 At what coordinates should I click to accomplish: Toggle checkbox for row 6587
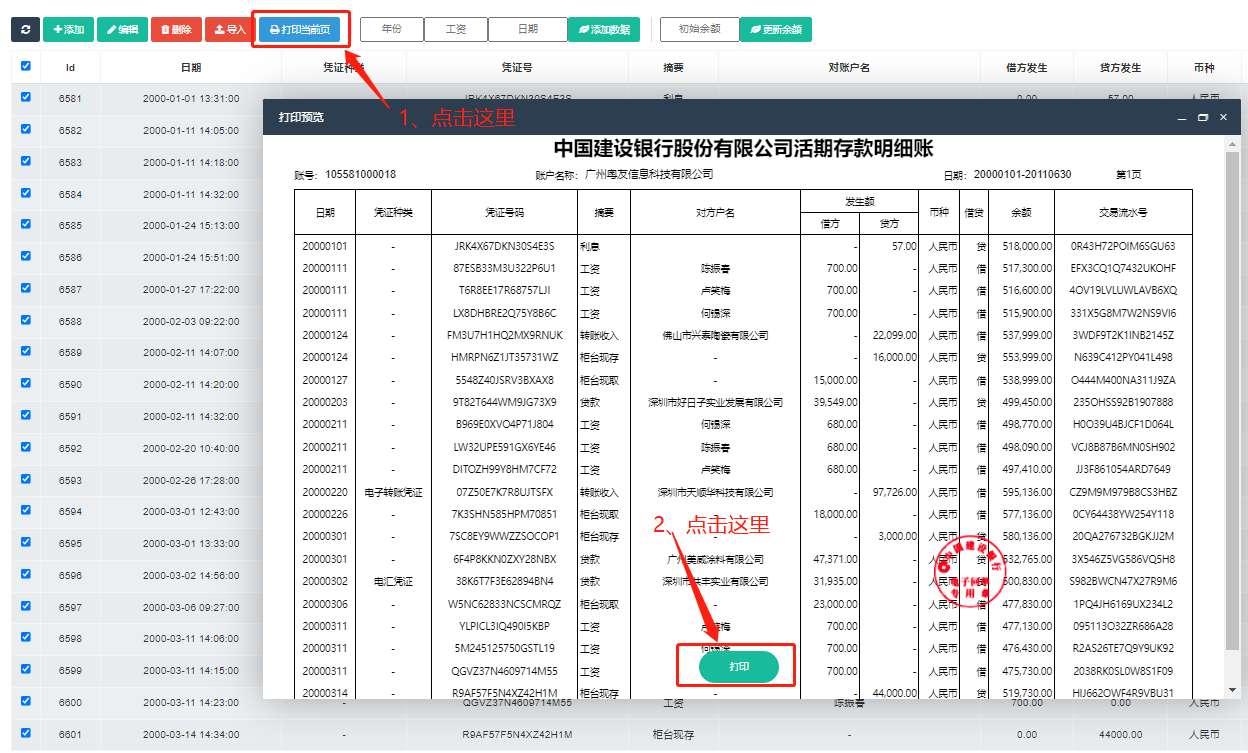26,289
